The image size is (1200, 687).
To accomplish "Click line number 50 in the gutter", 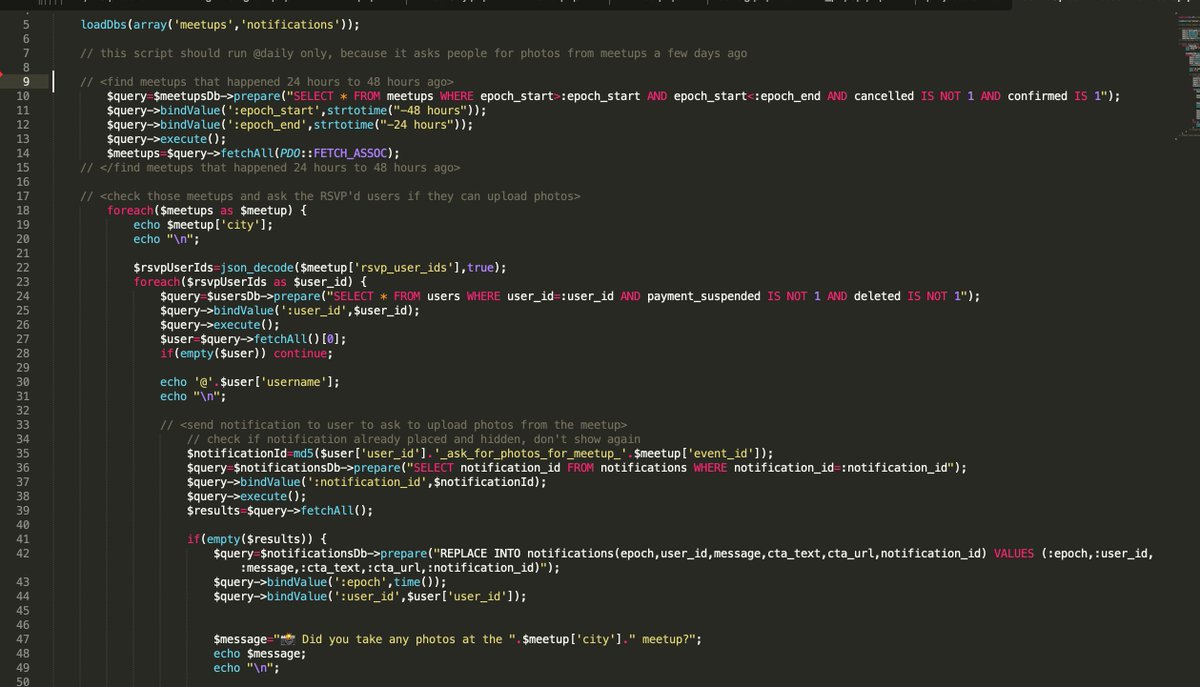I will (23, 681).
